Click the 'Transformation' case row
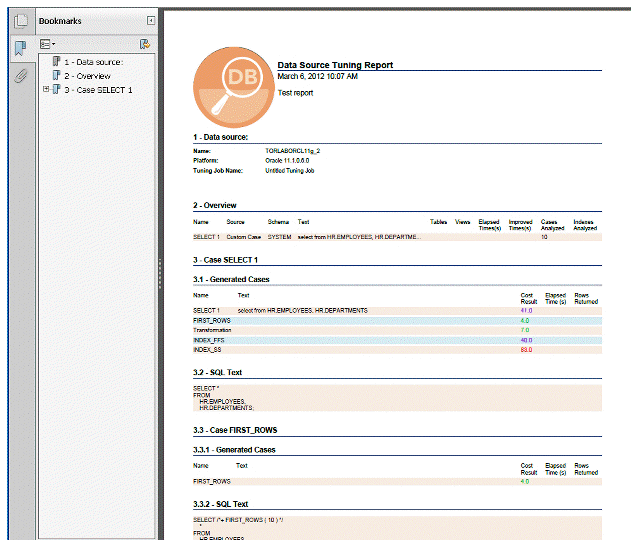Screen dimensions: 640x548 (x=397, y=331)
